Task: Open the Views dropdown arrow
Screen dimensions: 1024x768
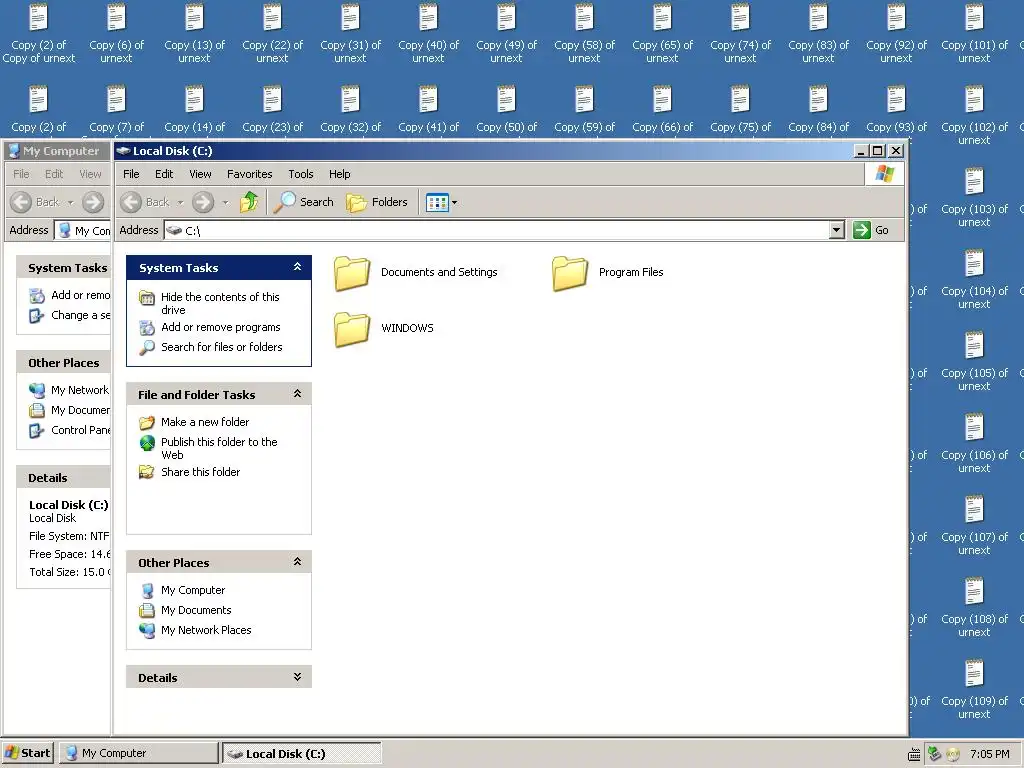Action: pyautogui.click(x=455, y=202)
